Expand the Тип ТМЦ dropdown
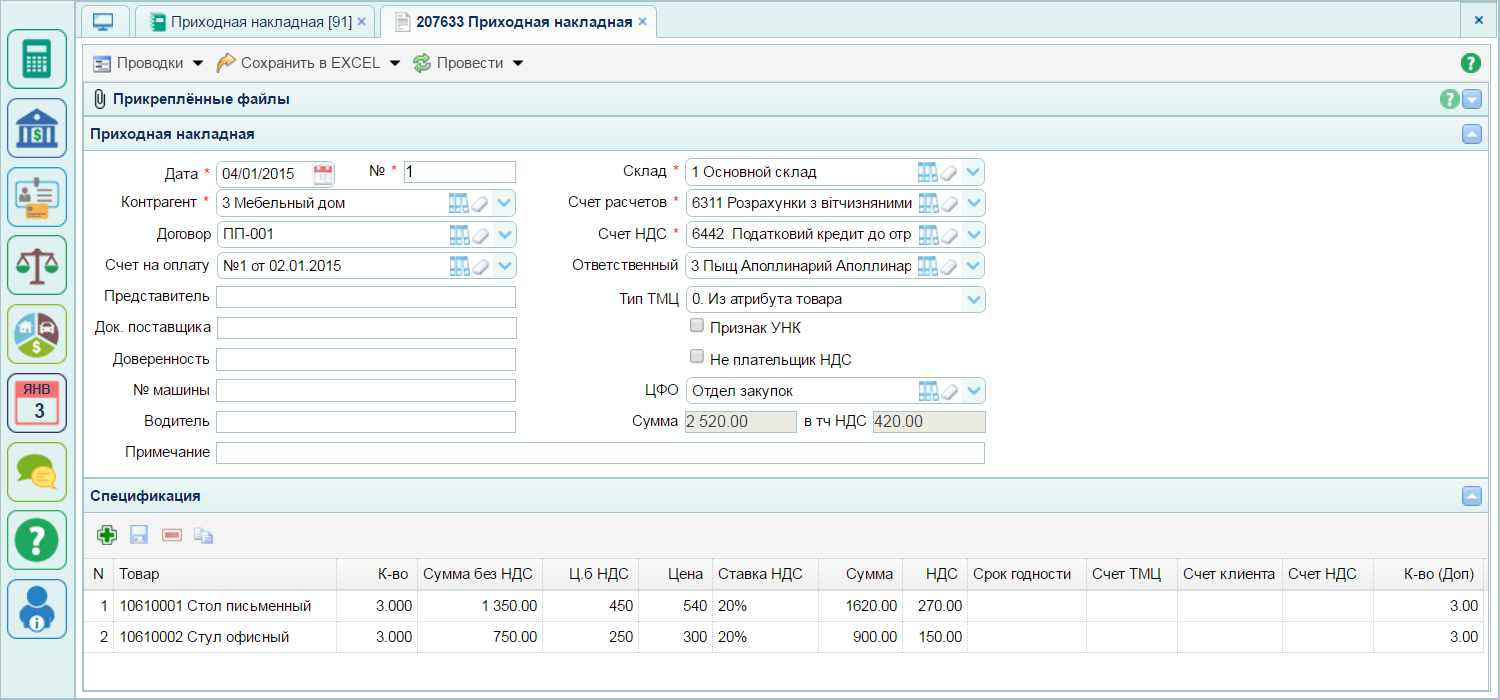The width and height of the screenshot is (1500, 700). (x=973, y=298)
